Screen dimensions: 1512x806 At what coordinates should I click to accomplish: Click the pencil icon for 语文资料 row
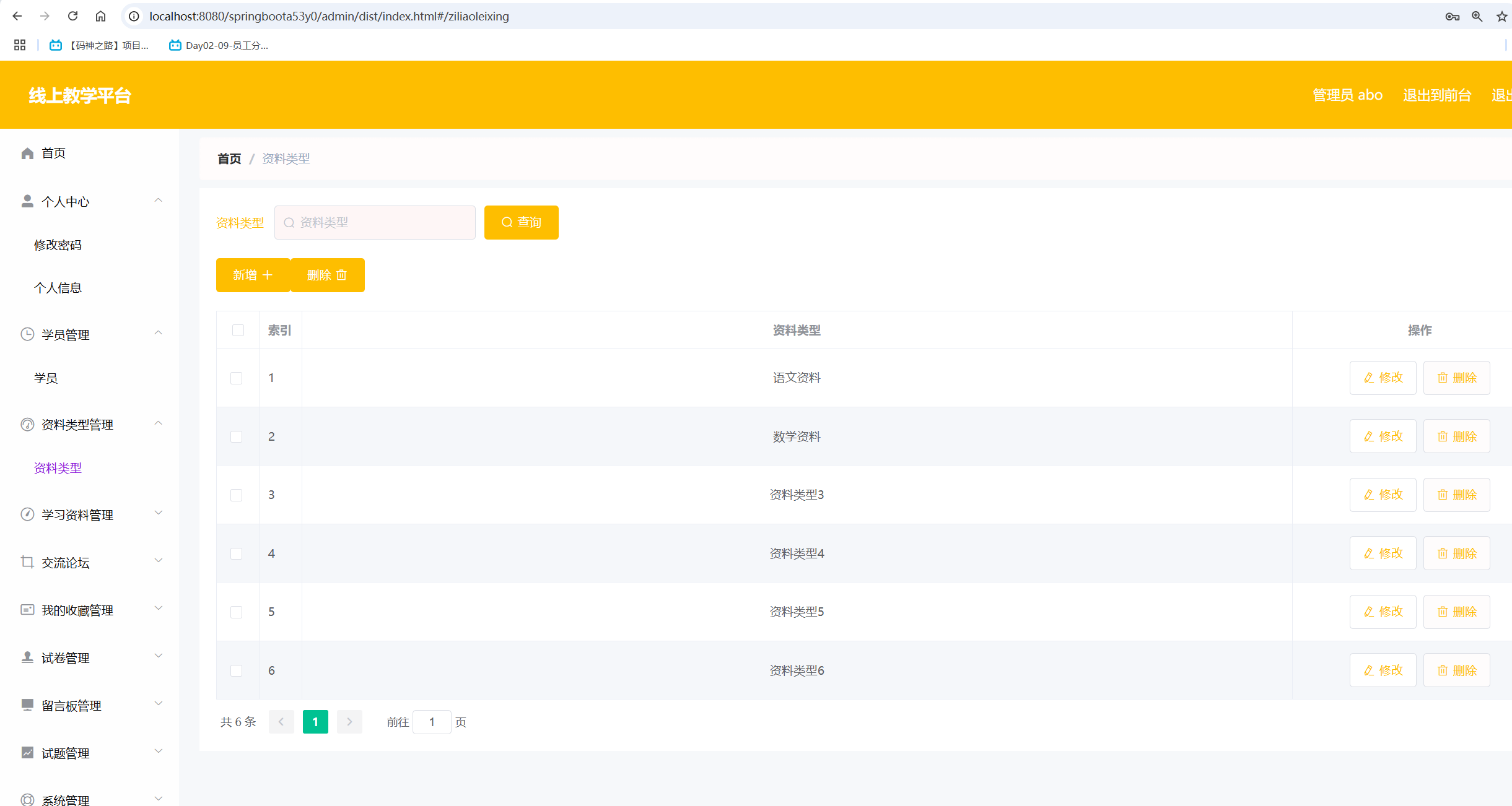(1369, 378)
